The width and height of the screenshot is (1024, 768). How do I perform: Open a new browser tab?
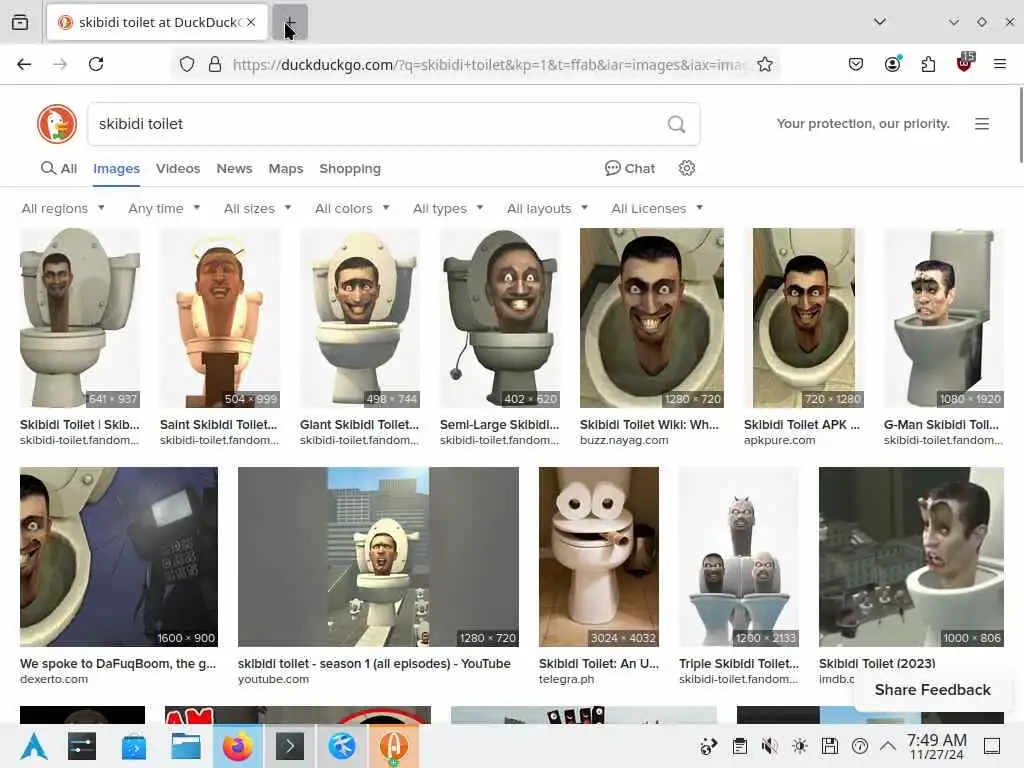(290, 22)
